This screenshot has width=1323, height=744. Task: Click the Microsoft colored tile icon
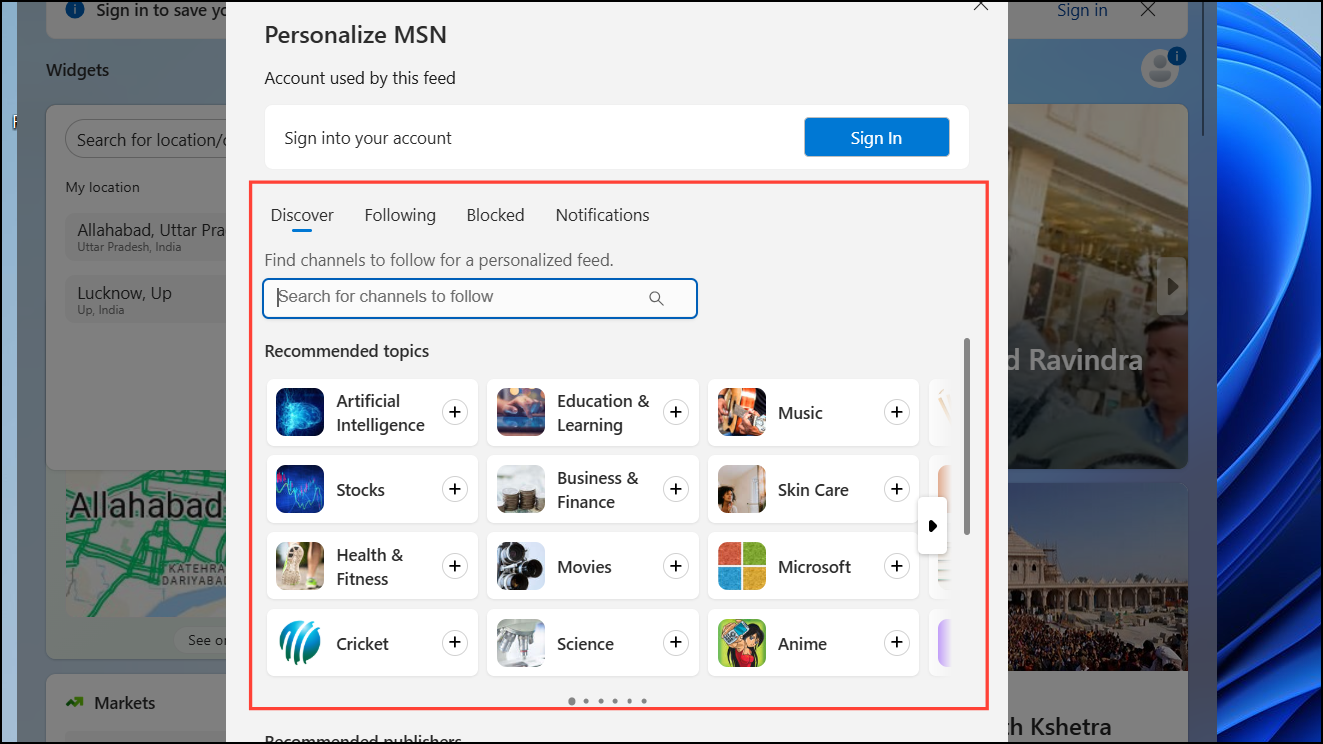[741, 566]
